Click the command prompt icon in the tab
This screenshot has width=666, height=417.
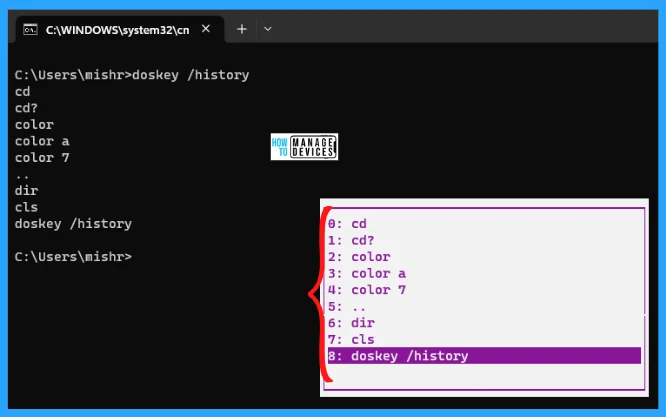(x=30, y=30)
